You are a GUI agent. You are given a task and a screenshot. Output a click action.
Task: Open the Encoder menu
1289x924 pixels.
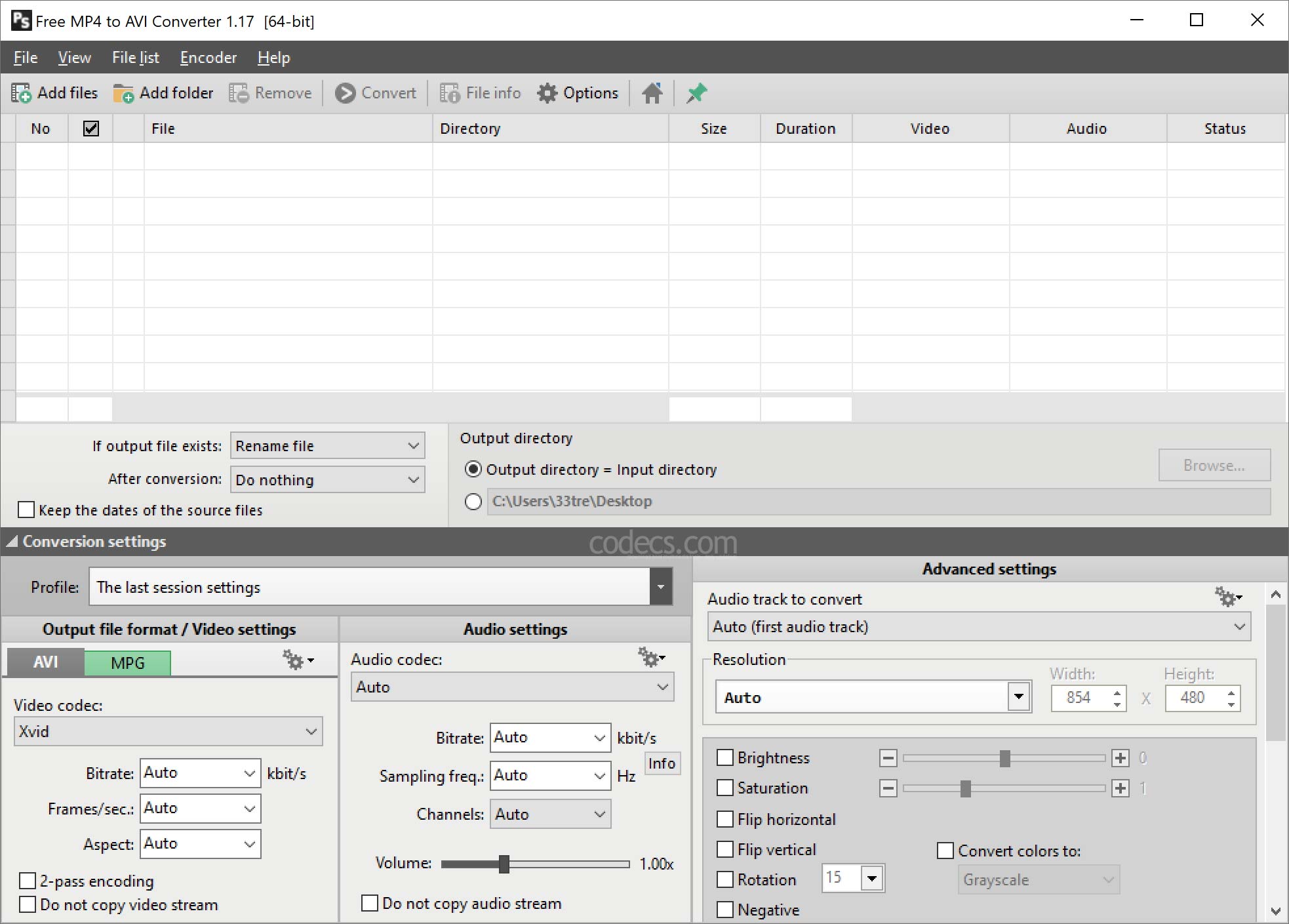click(x=208, y=58)
